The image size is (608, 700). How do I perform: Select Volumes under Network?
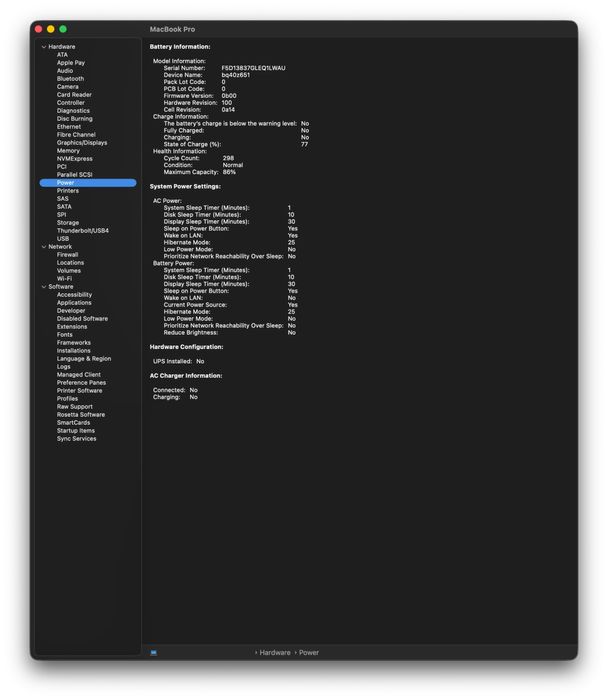tap(69, 271)
